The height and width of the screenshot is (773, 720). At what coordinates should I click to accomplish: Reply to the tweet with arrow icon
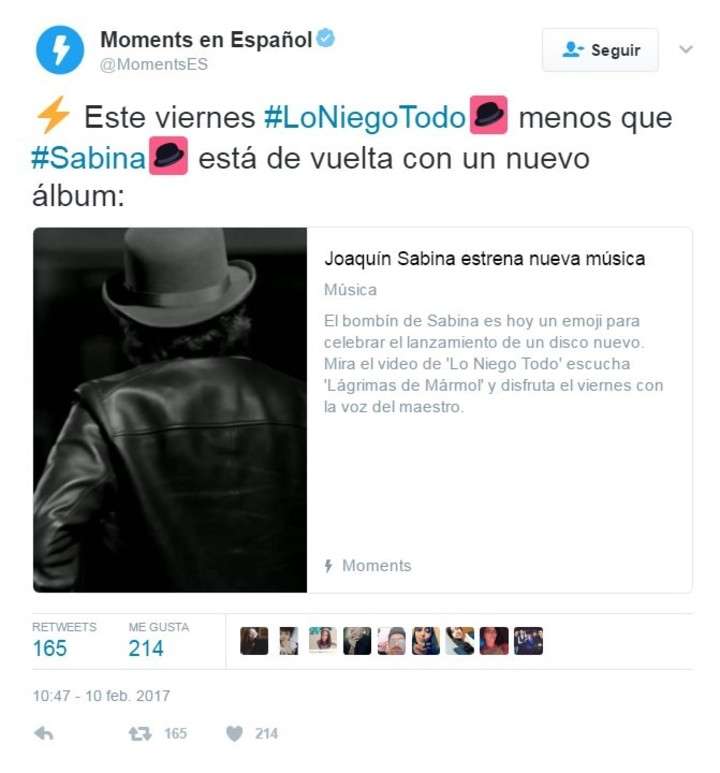coord(44,734)
